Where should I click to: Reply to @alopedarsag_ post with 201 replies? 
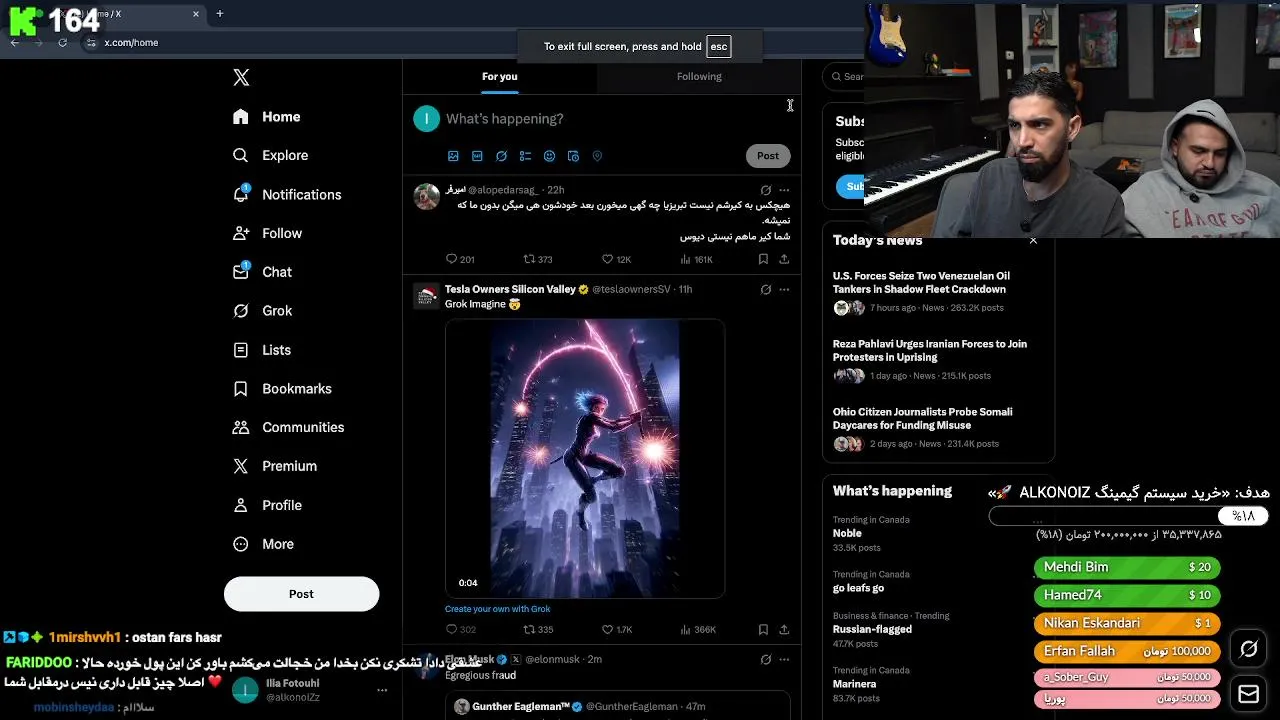460,259
